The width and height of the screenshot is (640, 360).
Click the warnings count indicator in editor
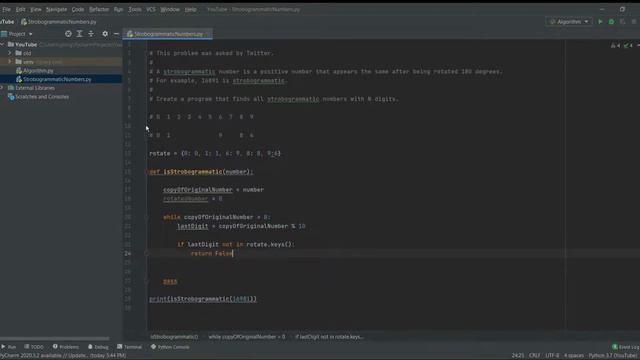(x=615, y=46)
